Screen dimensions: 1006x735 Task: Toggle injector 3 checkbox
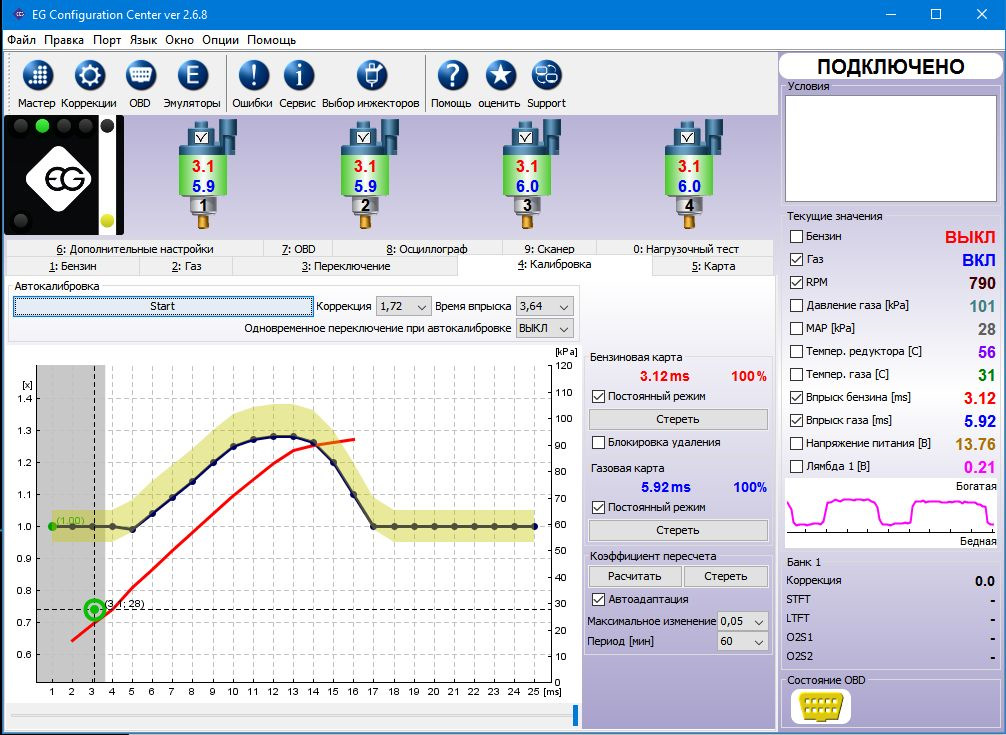[x=525, y=137]
